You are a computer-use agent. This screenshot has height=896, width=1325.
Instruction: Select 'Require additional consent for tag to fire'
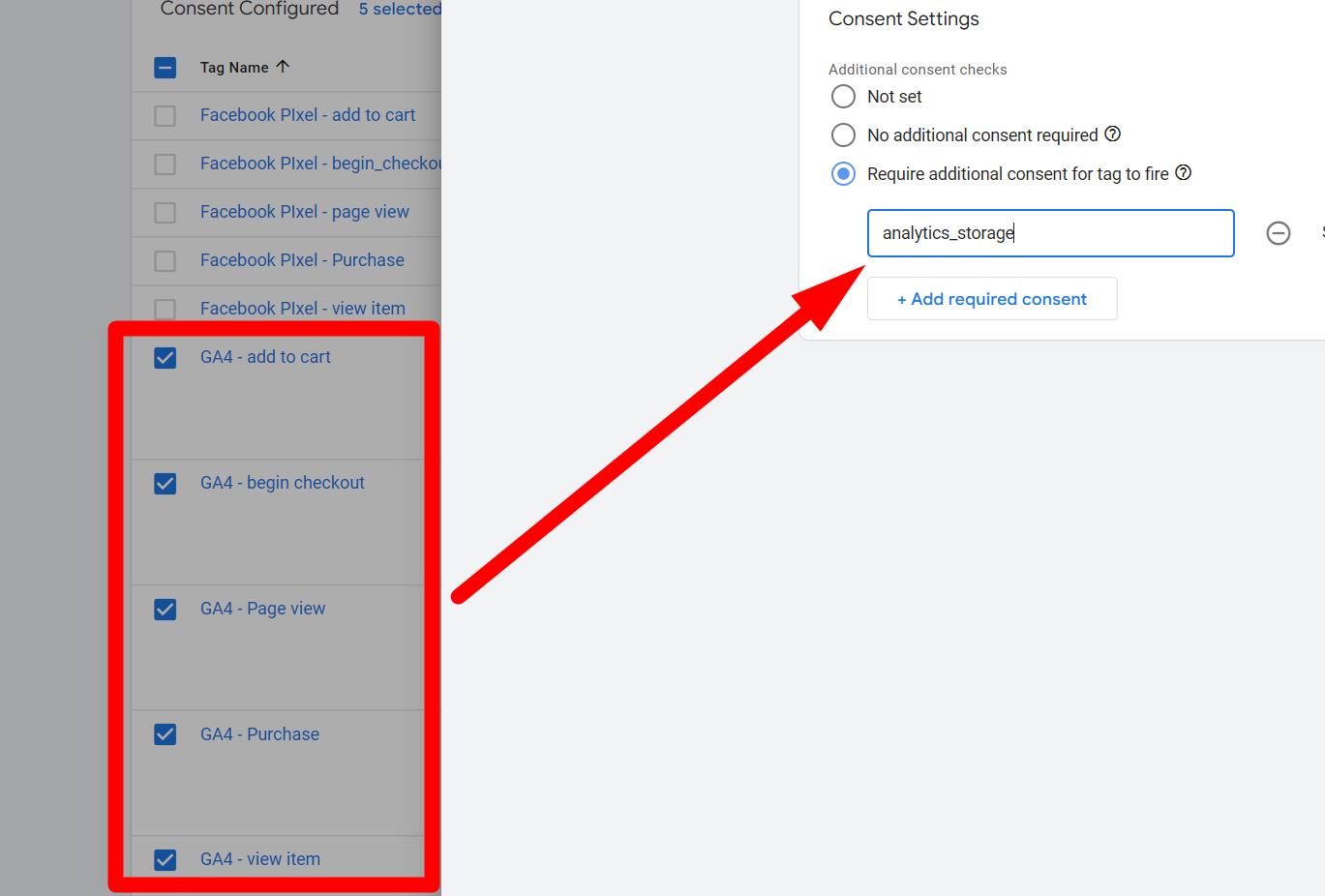(843, 174)
